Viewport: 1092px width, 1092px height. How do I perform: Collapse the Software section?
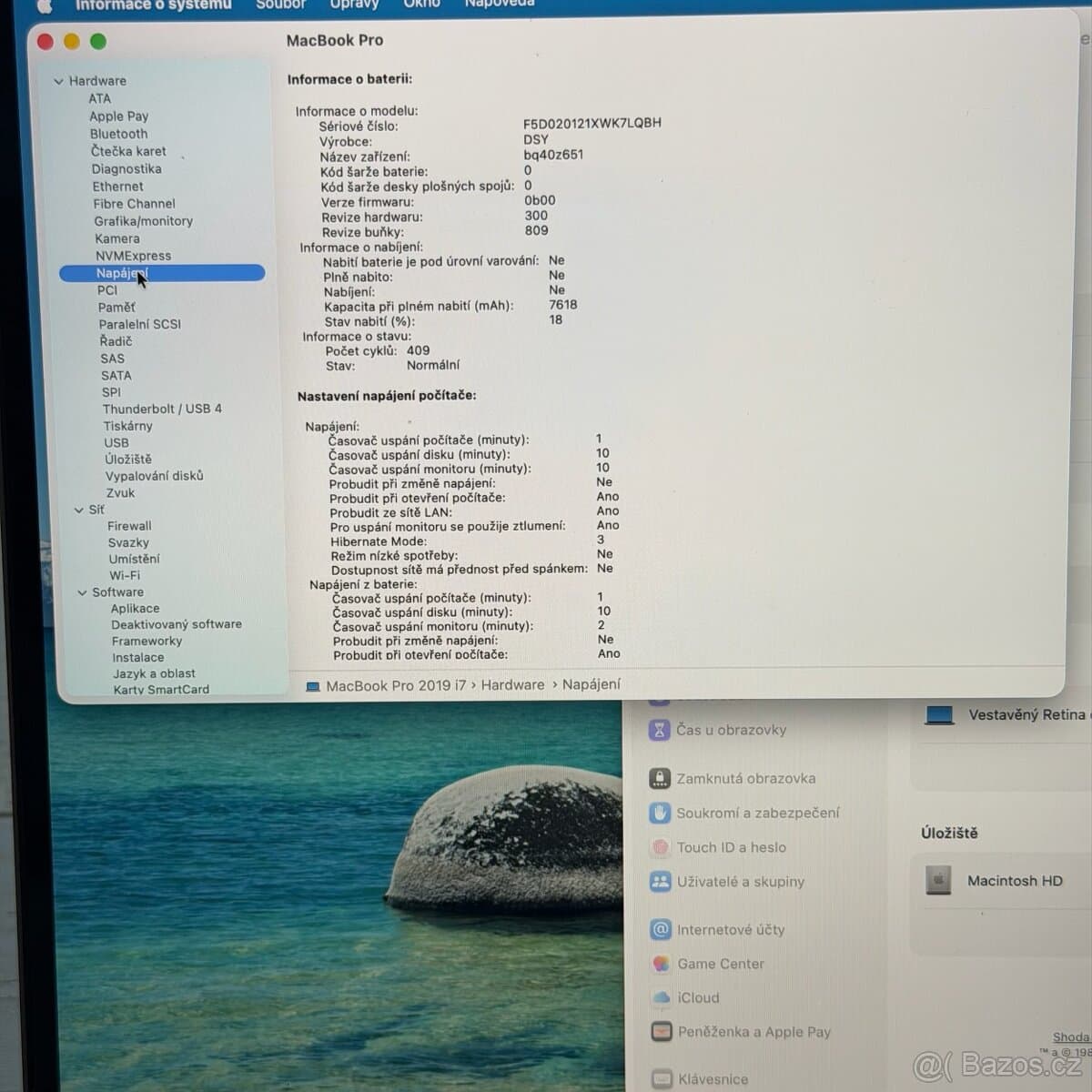[82, 592]
